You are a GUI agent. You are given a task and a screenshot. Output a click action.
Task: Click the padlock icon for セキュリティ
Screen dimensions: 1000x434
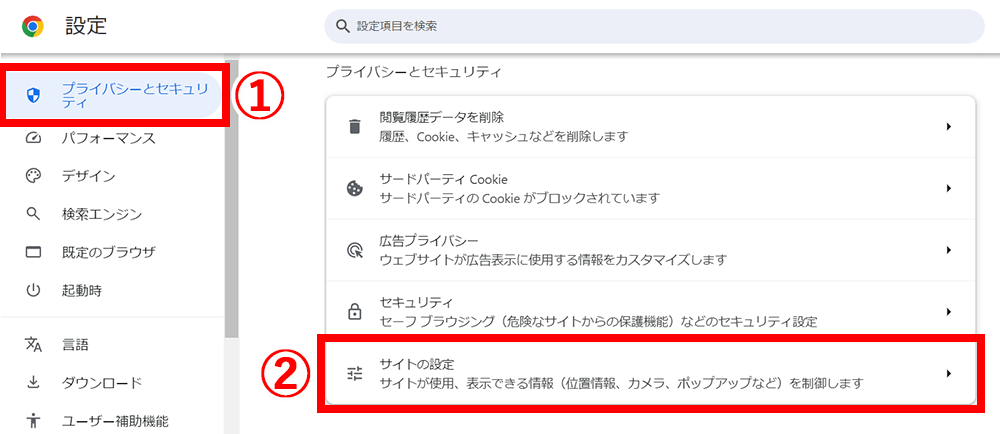click(x=354, y=312)
